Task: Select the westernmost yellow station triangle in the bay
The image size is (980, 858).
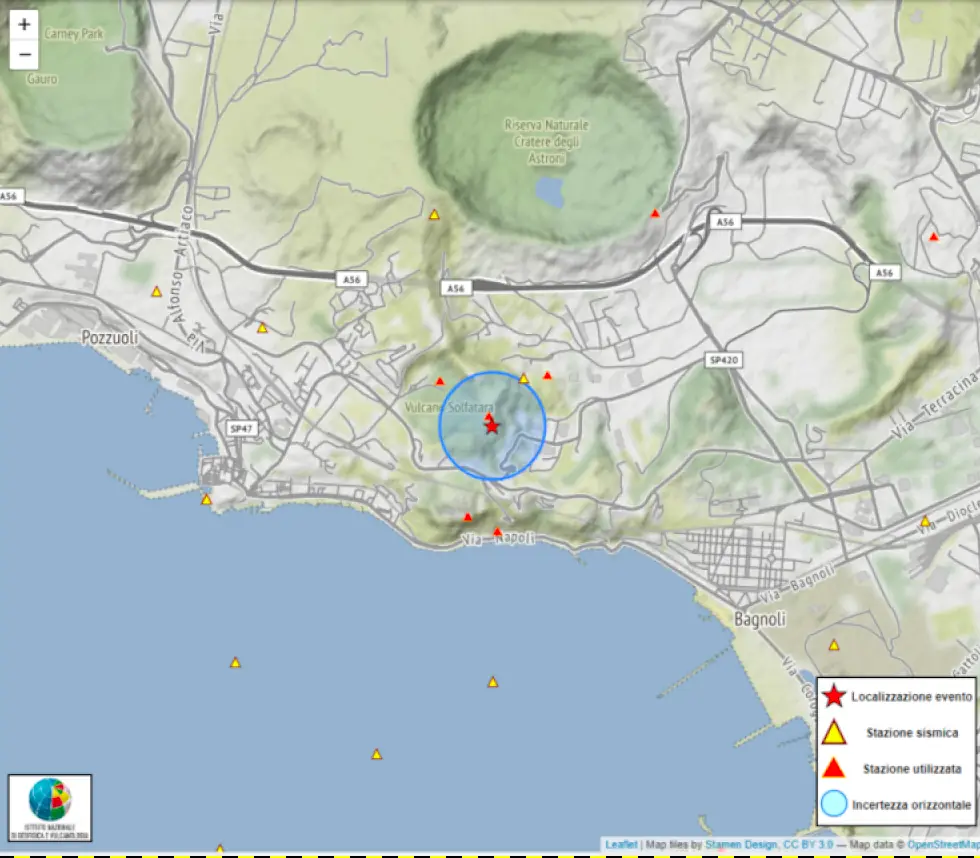Action: (x=235, y=662)
